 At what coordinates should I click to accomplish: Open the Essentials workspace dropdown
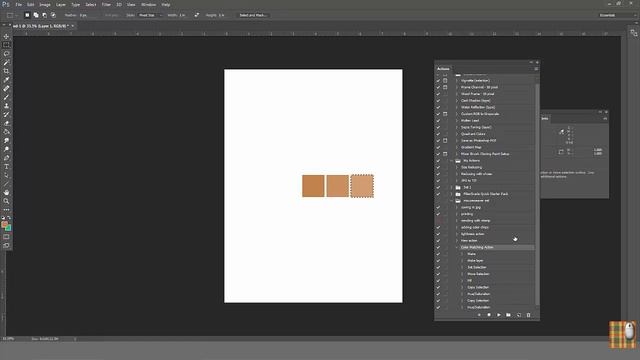[617, 15]
